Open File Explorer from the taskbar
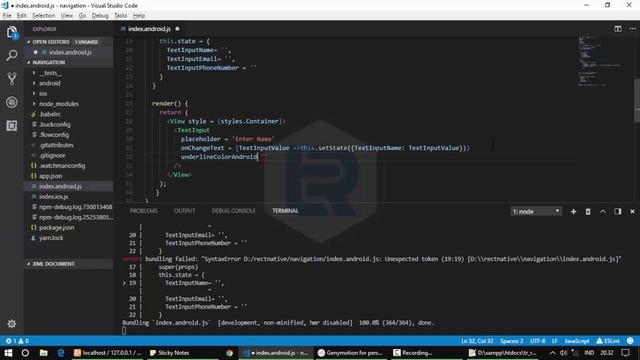Viewport: 640px width, 360px height. pyautogui.click(x=43, y=353)
